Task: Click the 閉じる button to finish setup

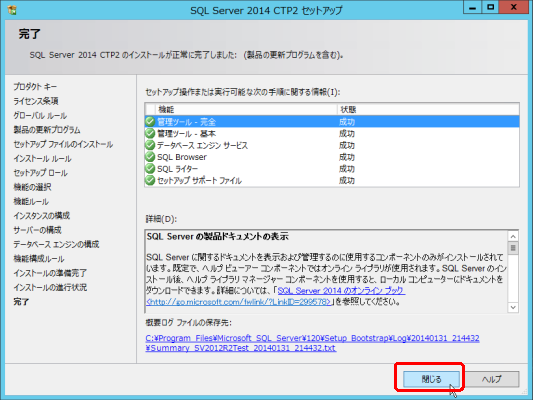Action: click(x=431, y=379)
